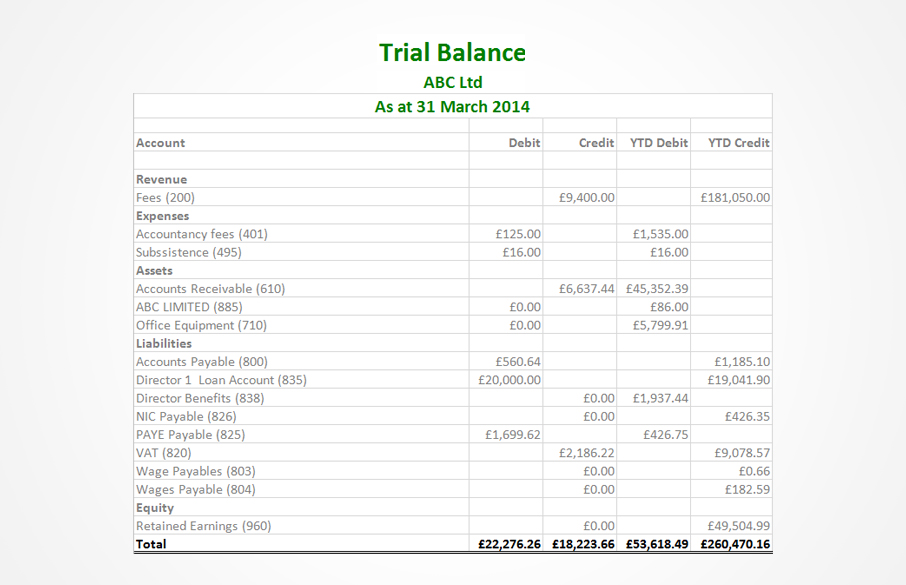Viewport: 906px width, 585px height.
Task: Click the YTD Debit column header
Action: click(658, 143)
